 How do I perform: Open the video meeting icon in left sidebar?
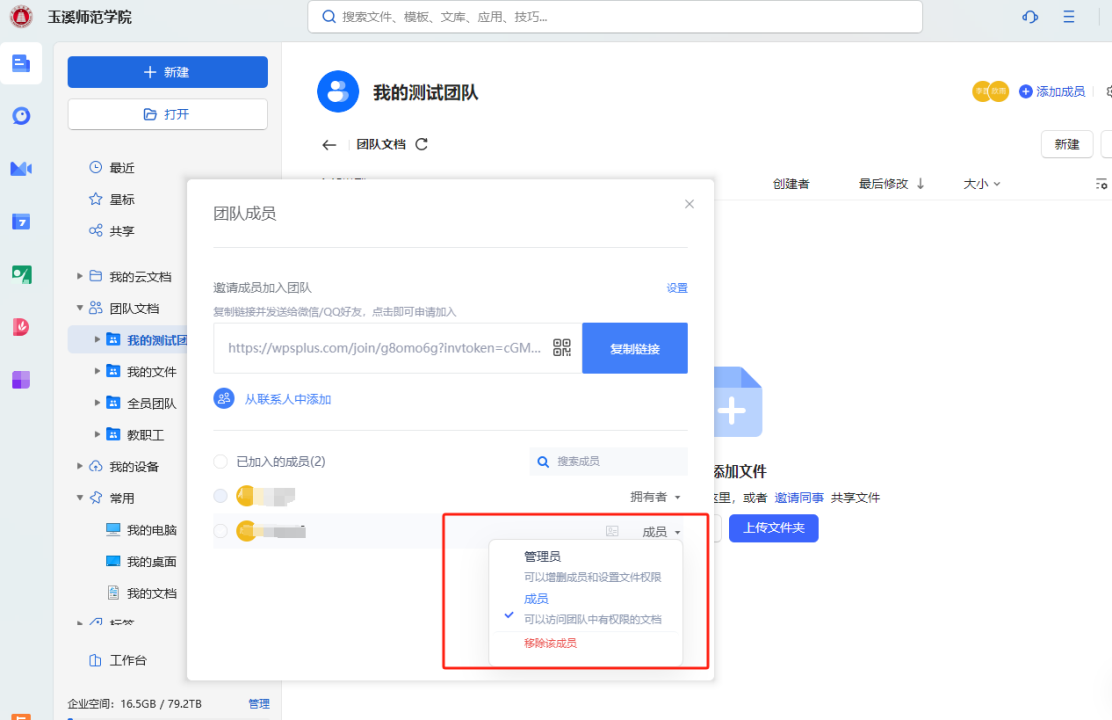[x=21, y=168]
